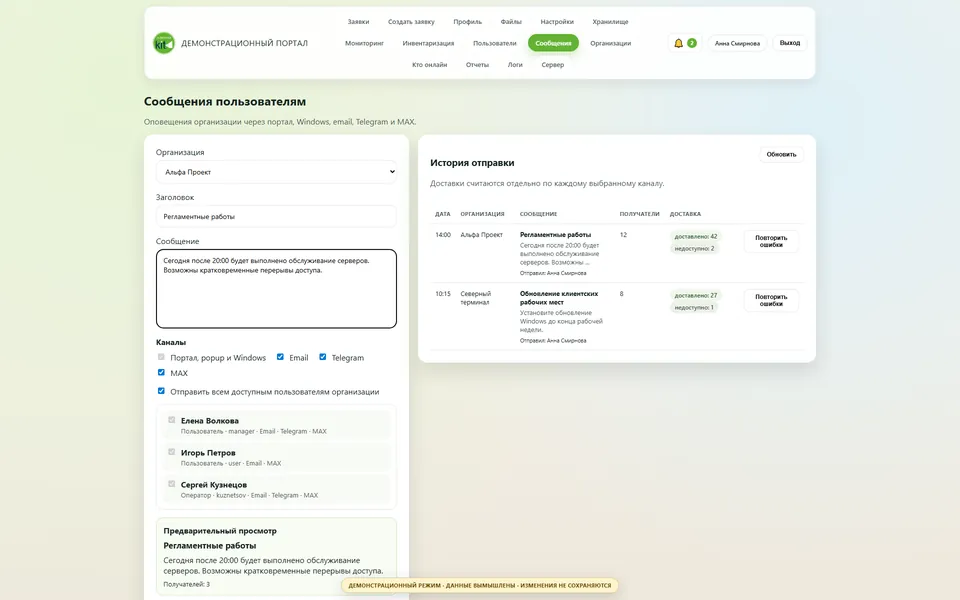Screen dimensions: 960x600
Task: Click the 14:00 time cell
Action: [x=443, y=234]
